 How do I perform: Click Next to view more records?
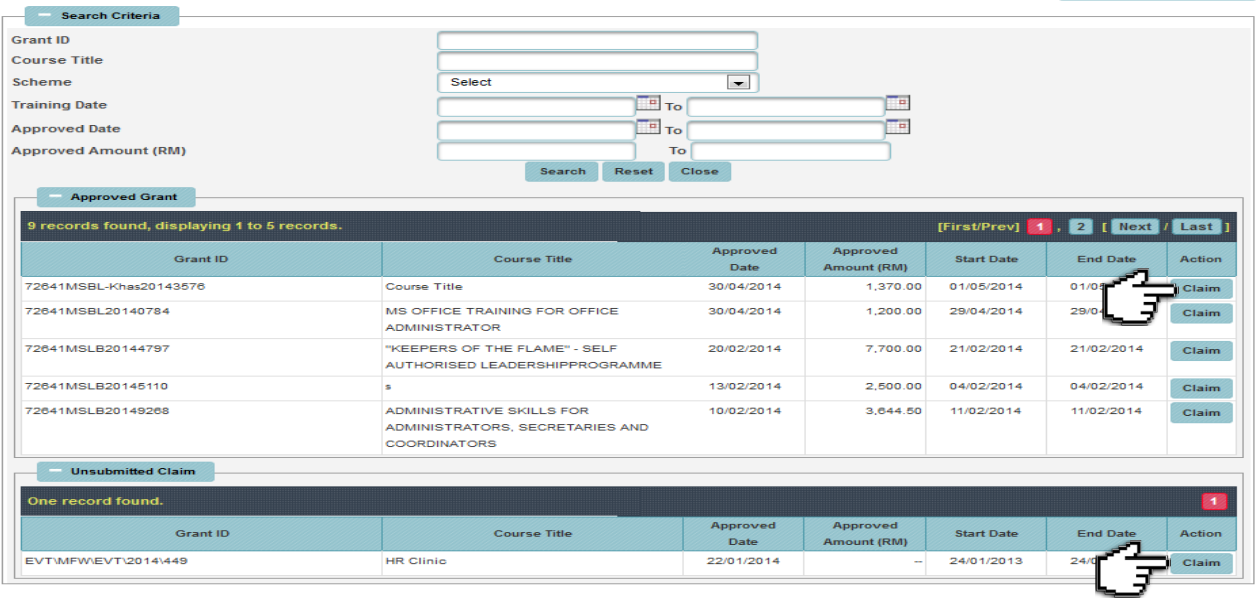[1136, 226]
